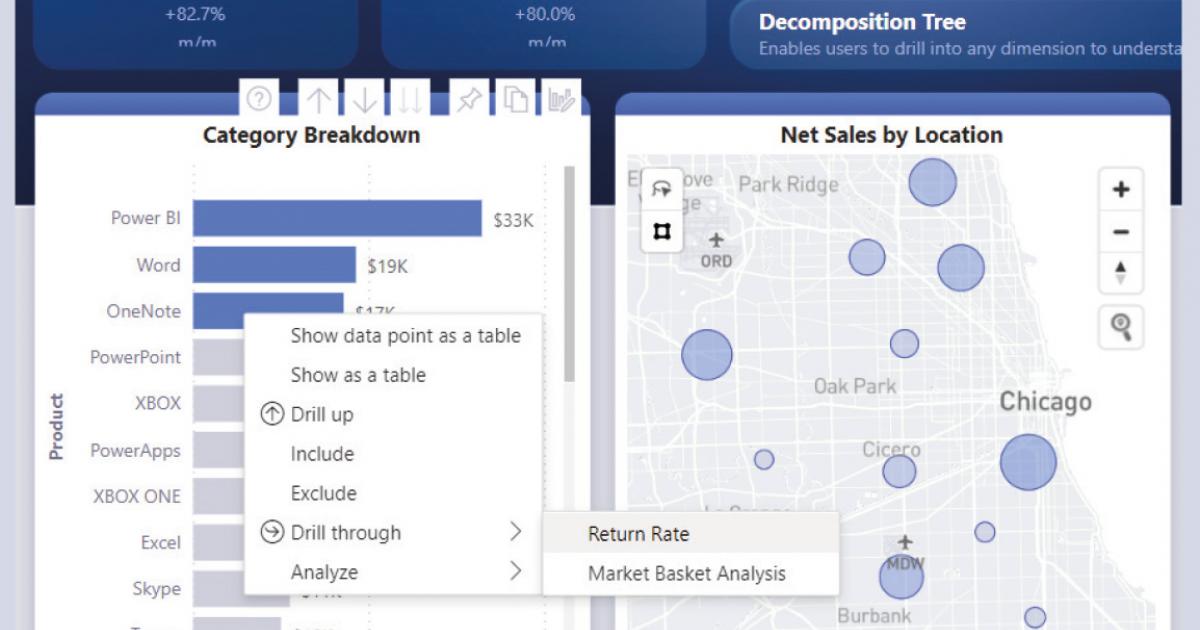Zoom in on the map
The width and height of the screenshot is (1200, 630).
pos(1121,189)
